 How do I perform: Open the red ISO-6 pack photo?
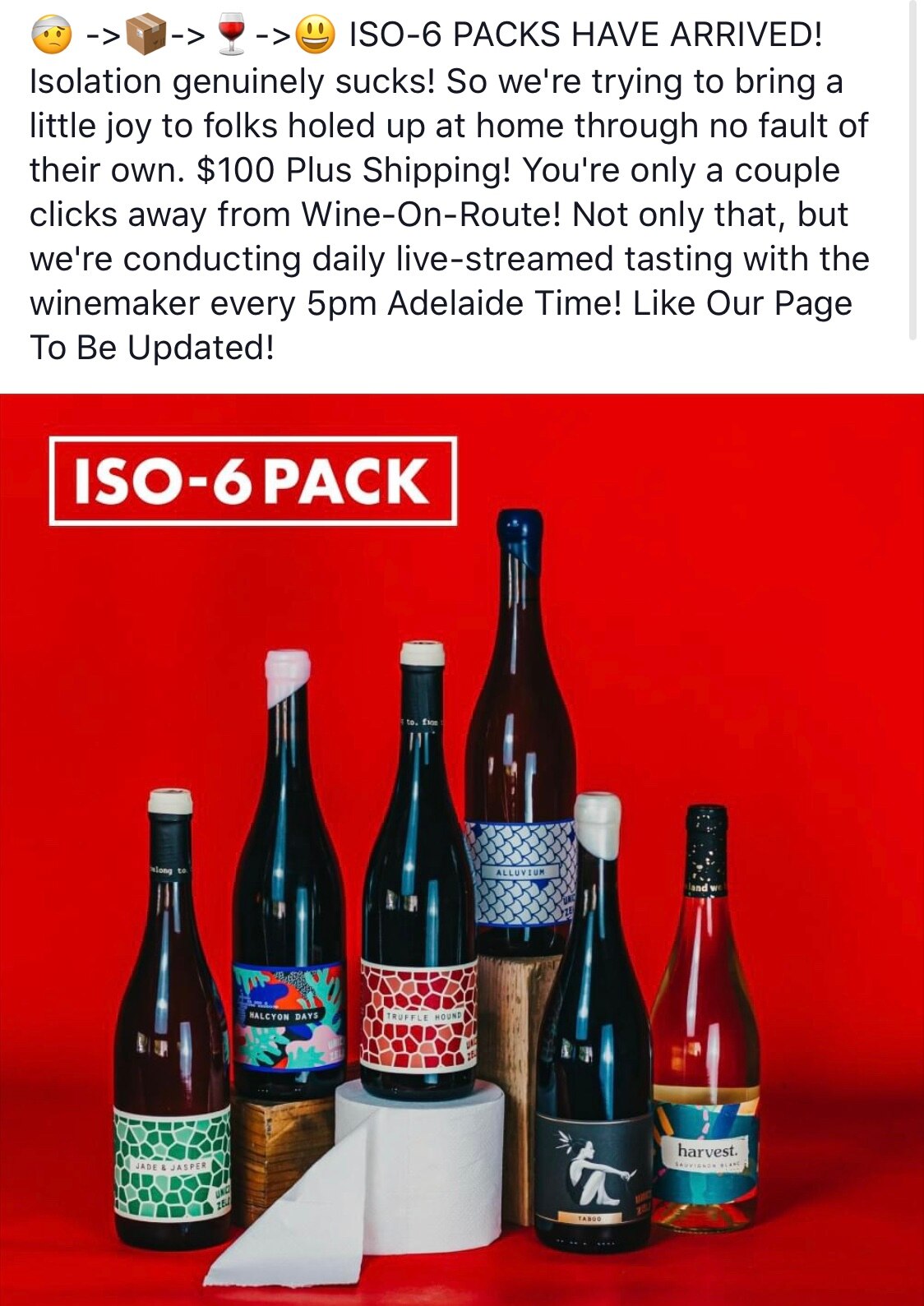[462, 850]
